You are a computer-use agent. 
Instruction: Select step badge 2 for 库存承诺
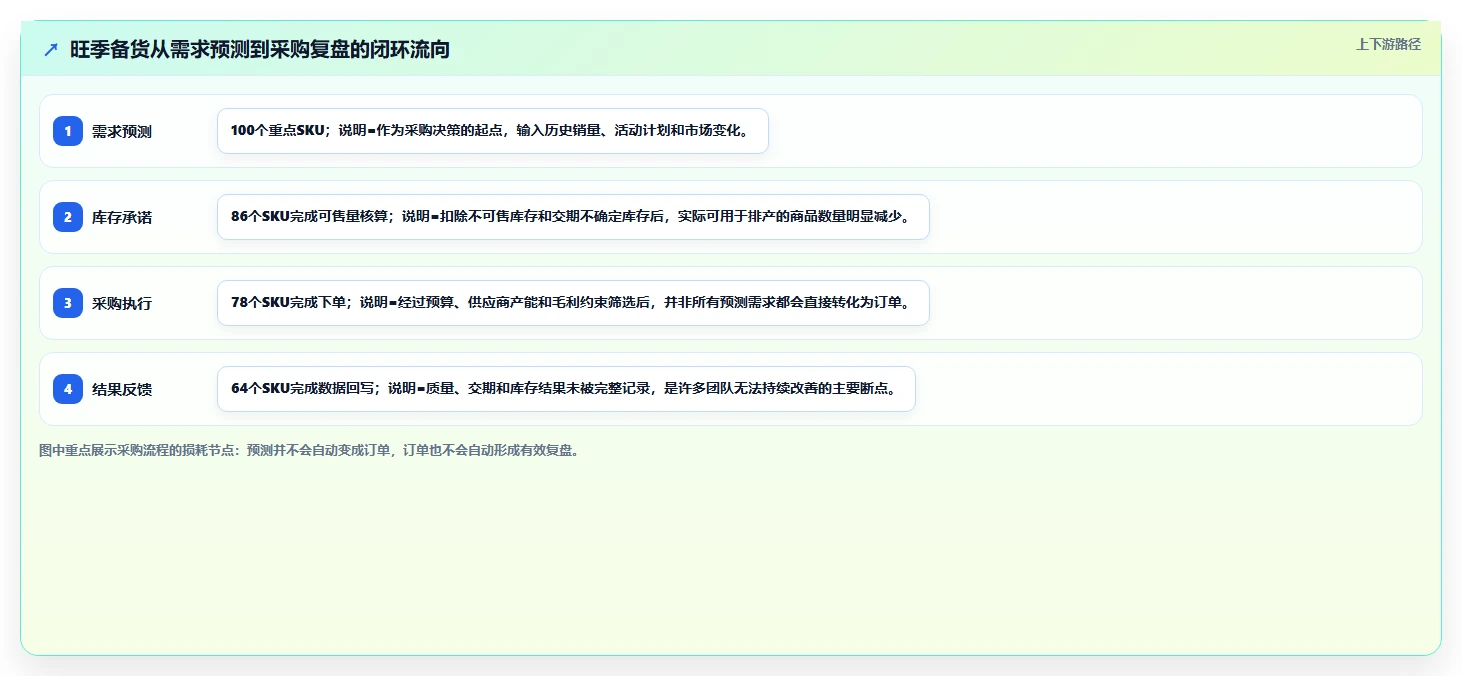(x=68, y=217)
